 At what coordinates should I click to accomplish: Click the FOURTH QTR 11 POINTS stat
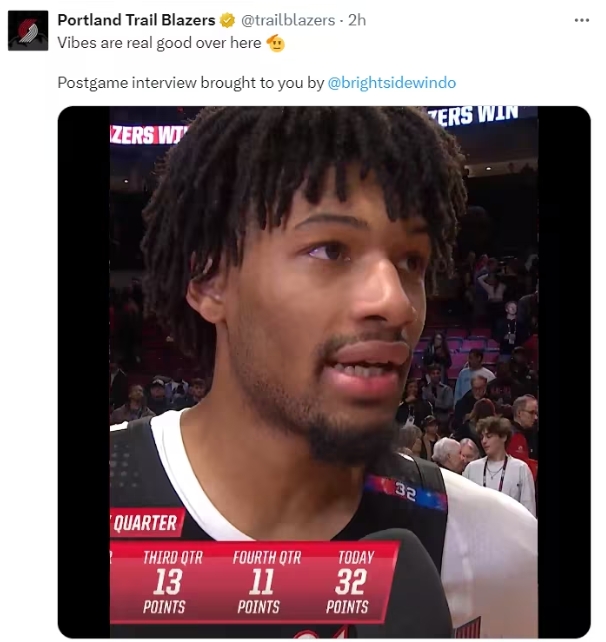point(264,582)
